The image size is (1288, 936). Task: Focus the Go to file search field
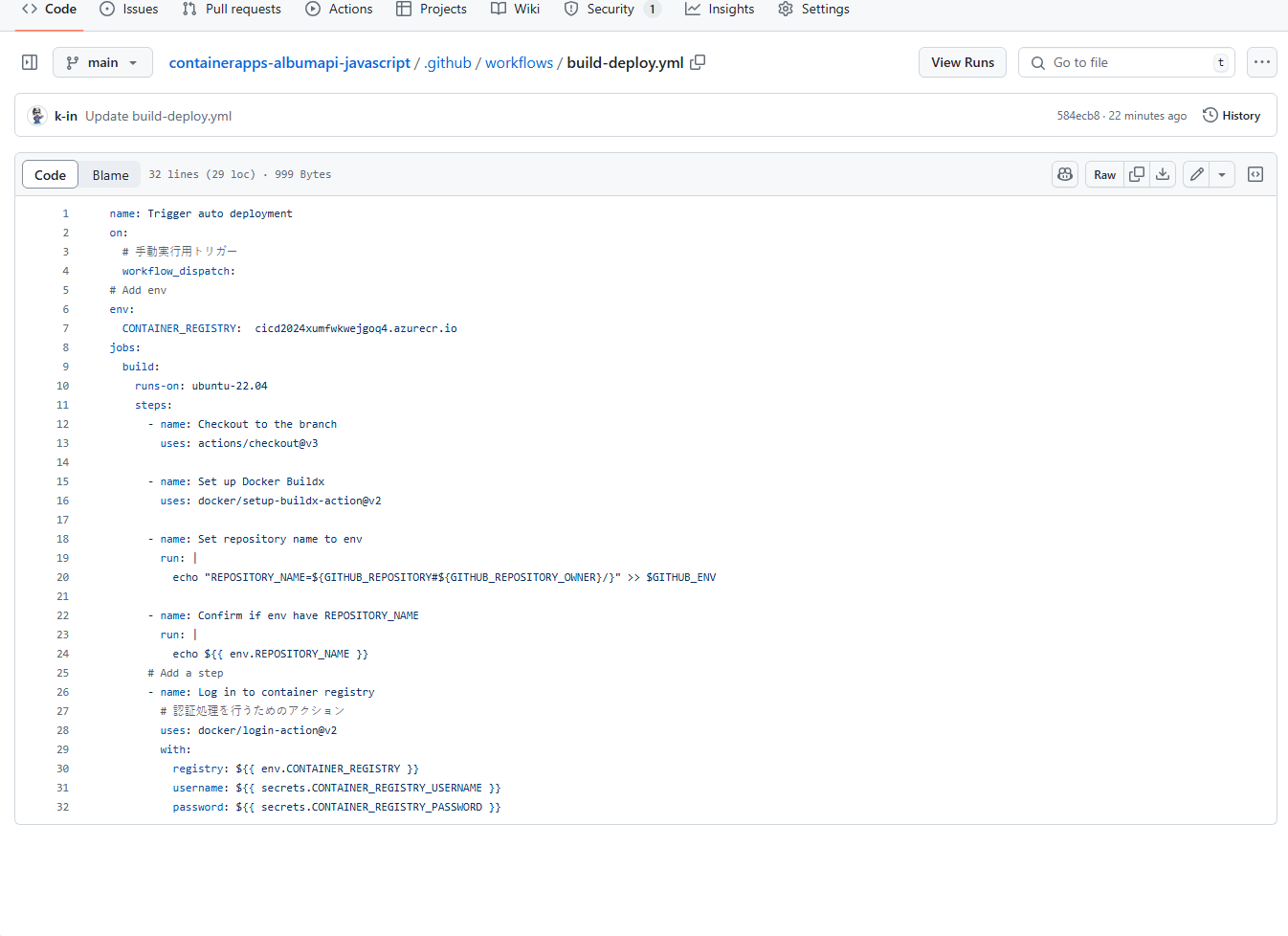pyautogui.click(x=1126, y=62)
